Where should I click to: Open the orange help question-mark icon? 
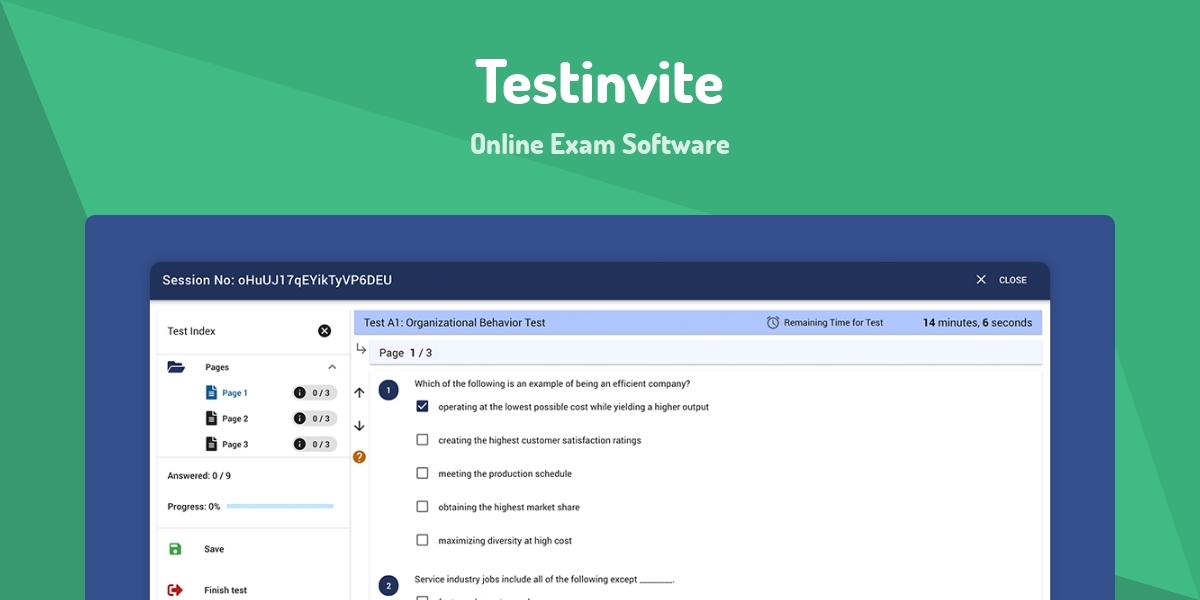point(360,456)
